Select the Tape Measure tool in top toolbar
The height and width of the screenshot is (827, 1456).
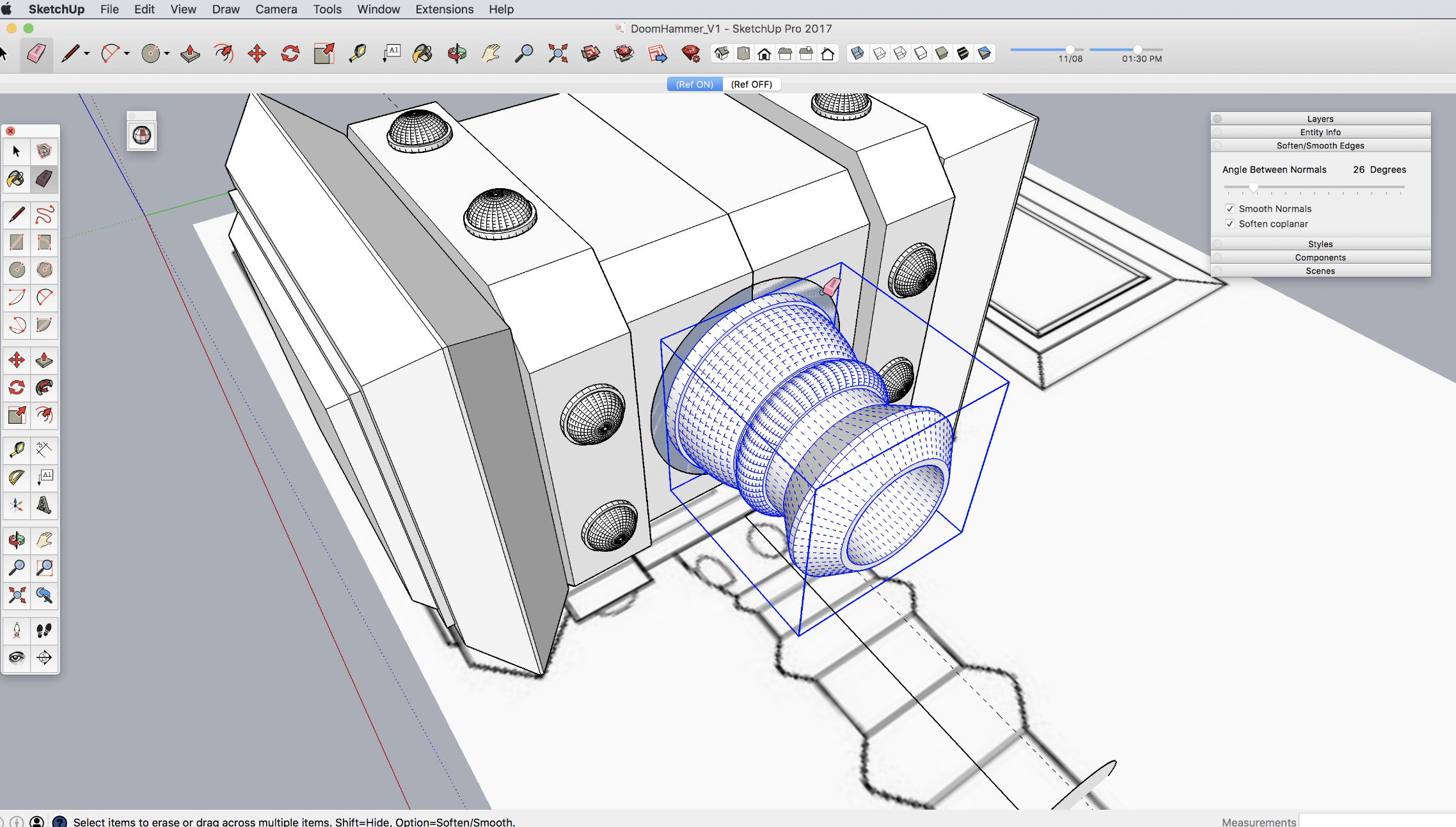coord(358,54)
